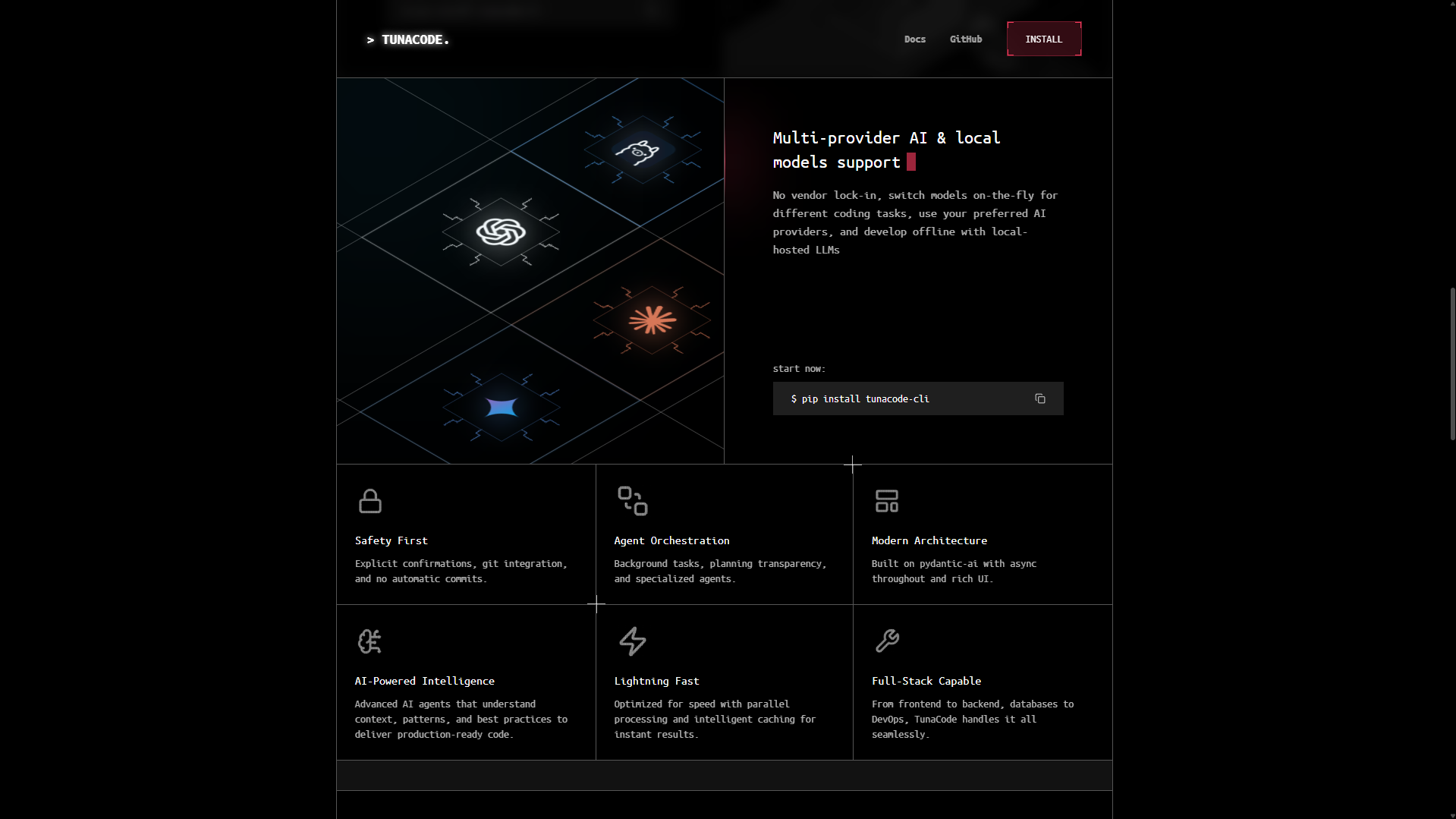
Task: Click the Agent Orchestration icon
Action: point(632,501)
